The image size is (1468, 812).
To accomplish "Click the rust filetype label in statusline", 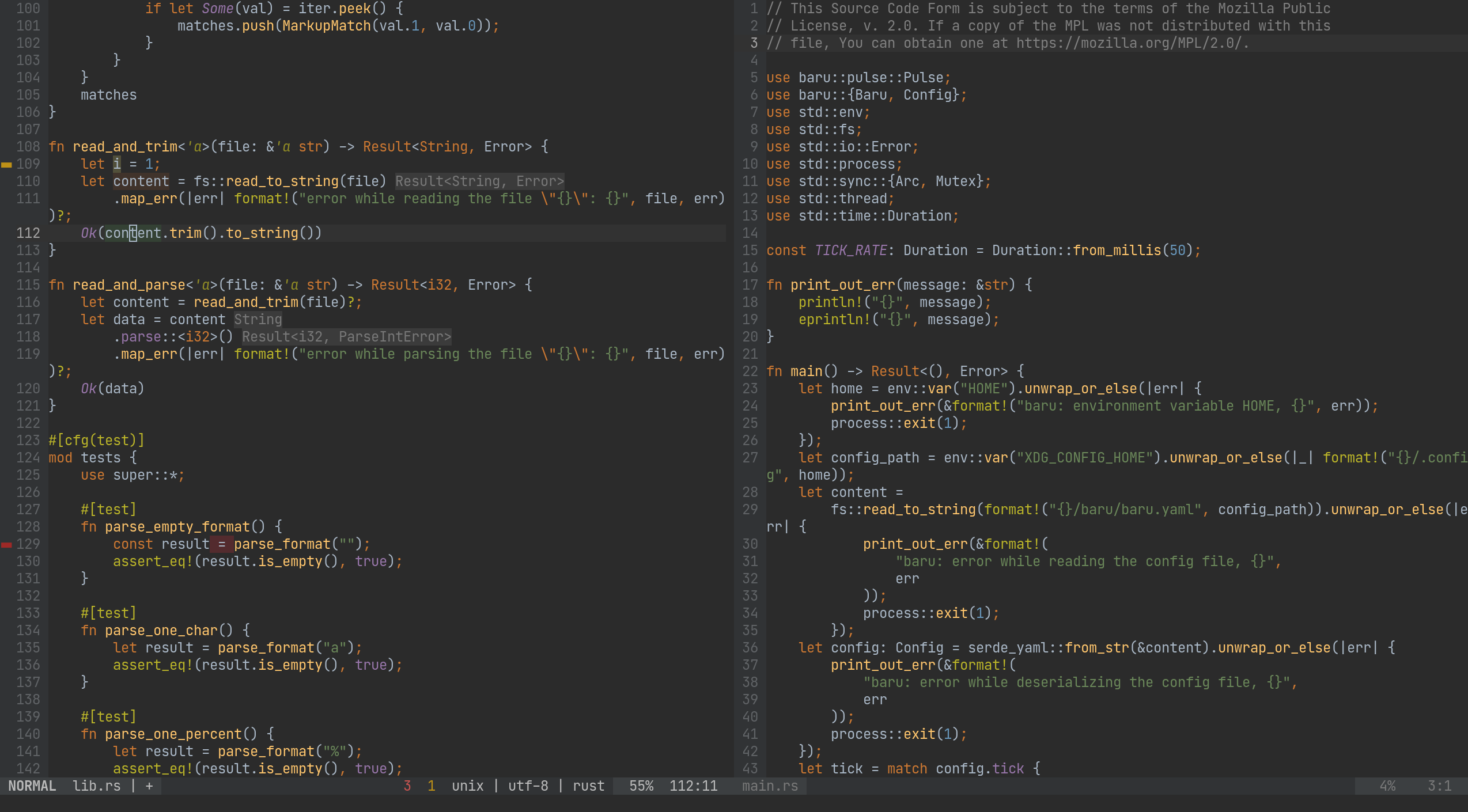I will 588,786.
